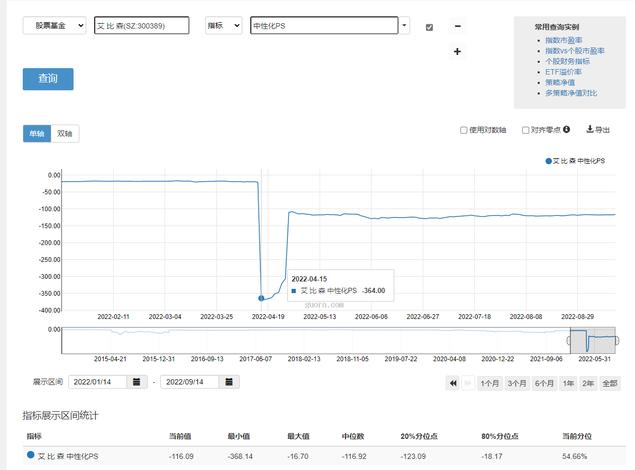Image resolution: width=635 pixels, height=470 pixels.
Task: Open the end date calendar picker icon
Action: point(230,382)
